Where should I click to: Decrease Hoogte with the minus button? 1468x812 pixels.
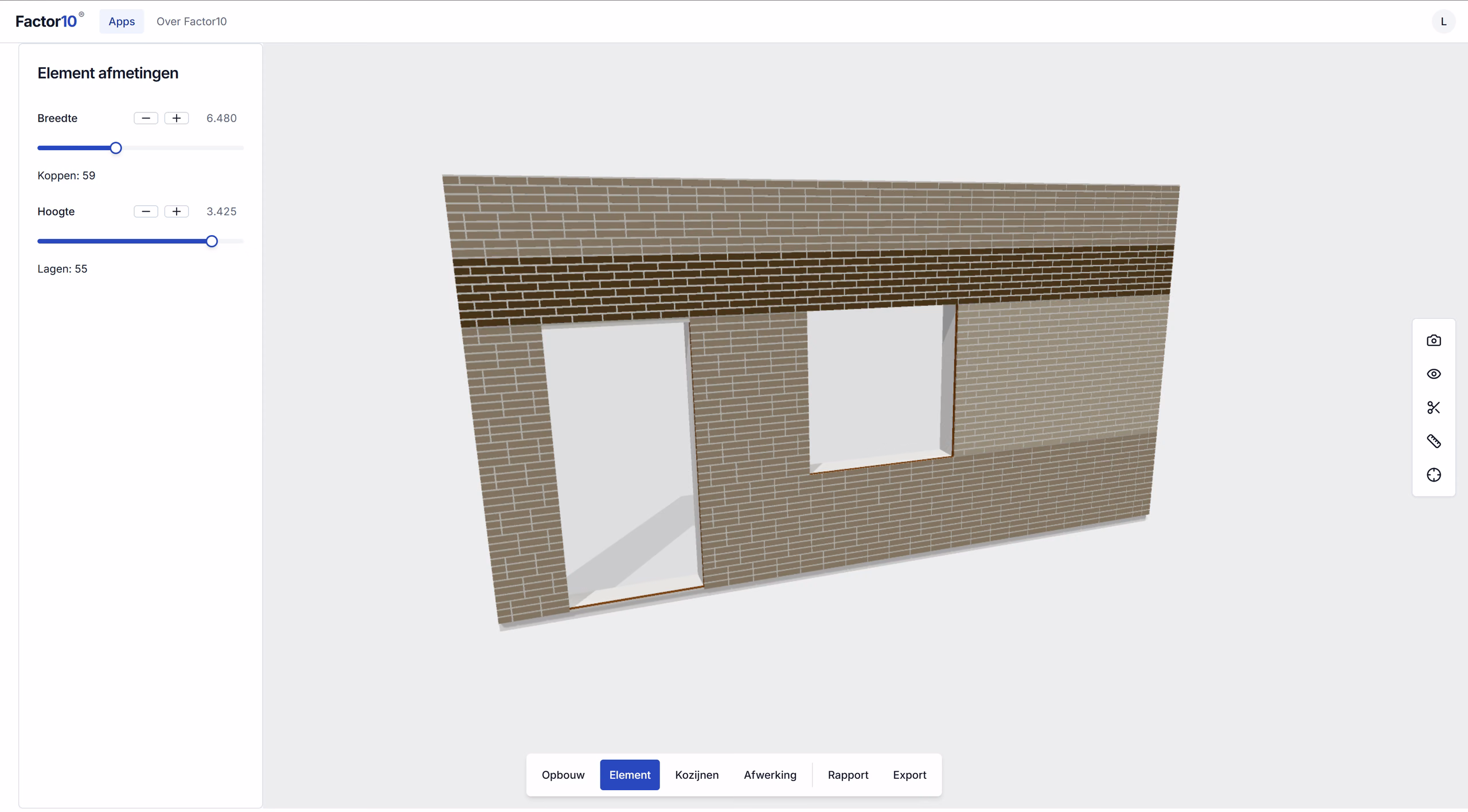146,212
